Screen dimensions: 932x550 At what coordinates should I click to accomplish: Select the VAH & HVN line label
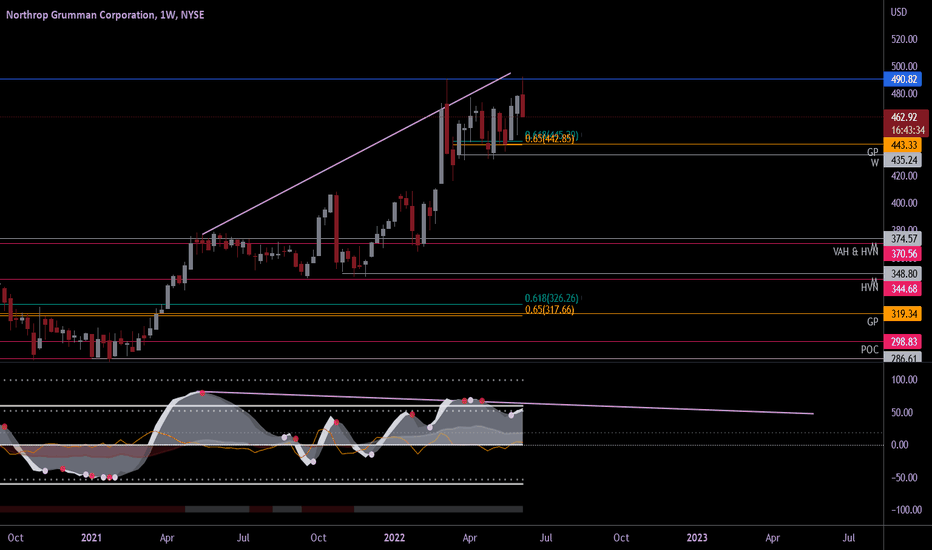pos(855,252)
